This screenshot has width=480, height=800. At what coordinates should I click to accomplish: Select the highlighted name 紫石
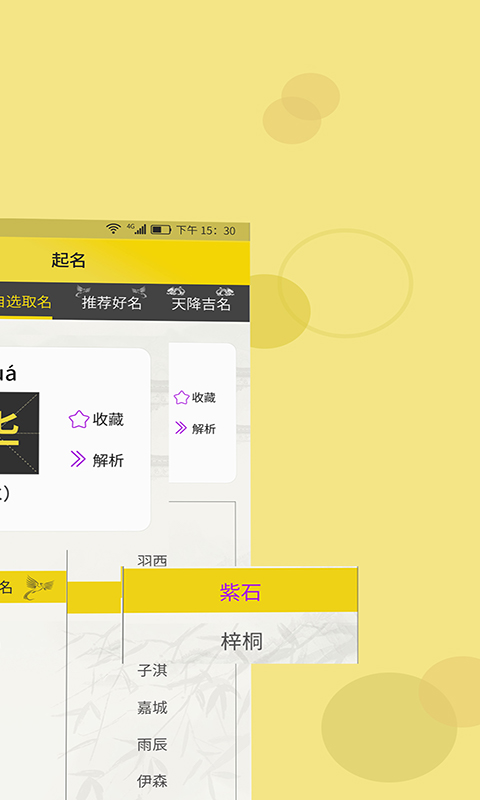point(240,592)
